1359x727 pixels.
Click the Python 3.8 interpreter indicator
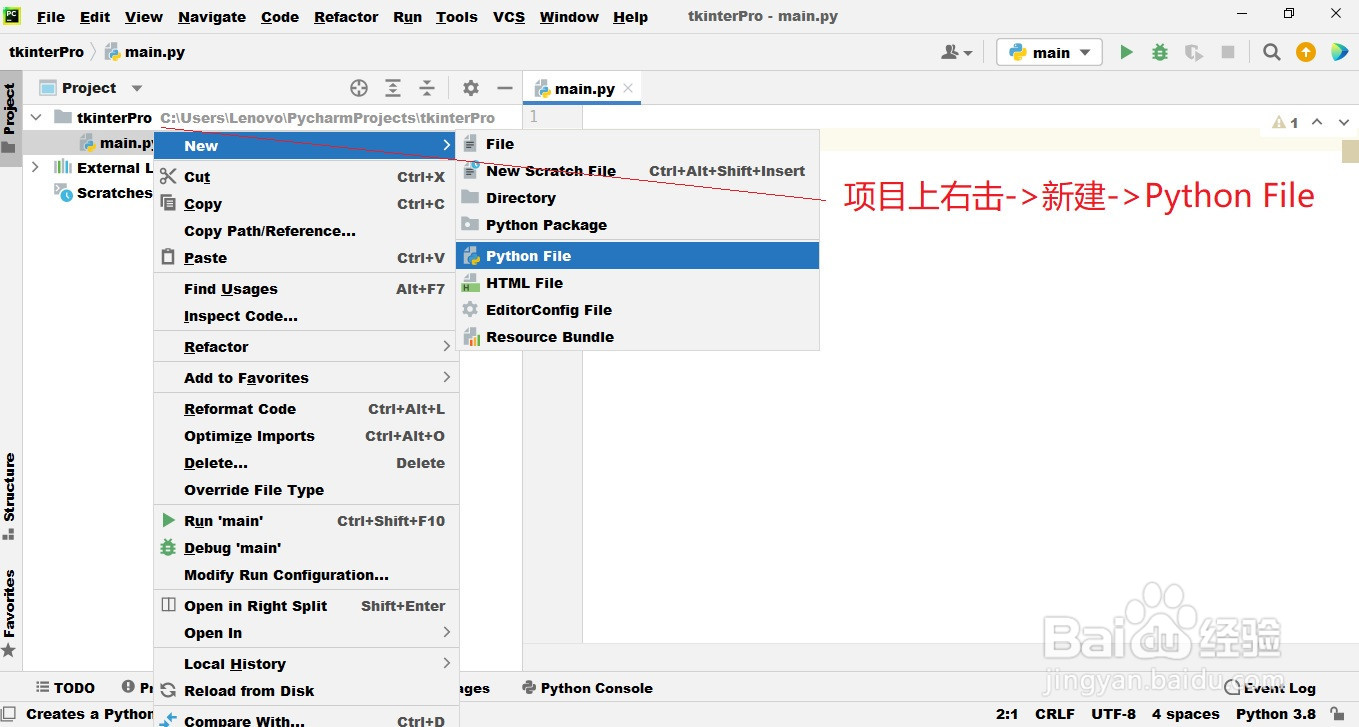click(1277, 714)
